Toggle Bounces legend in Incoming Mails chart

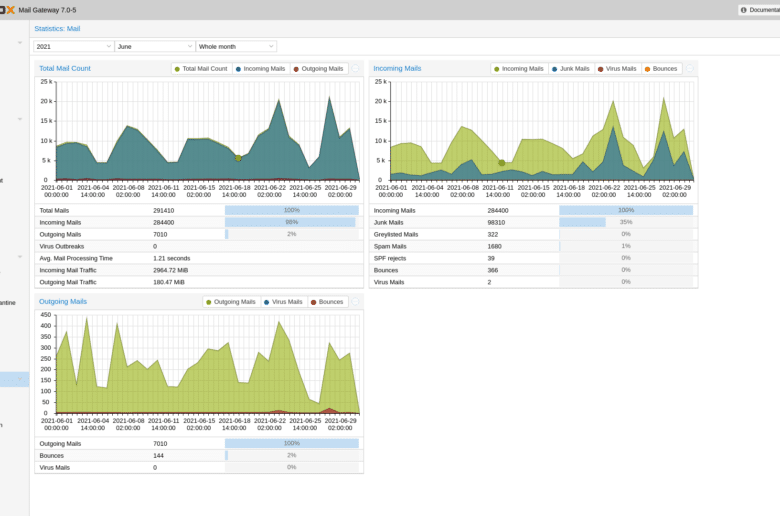661,69
